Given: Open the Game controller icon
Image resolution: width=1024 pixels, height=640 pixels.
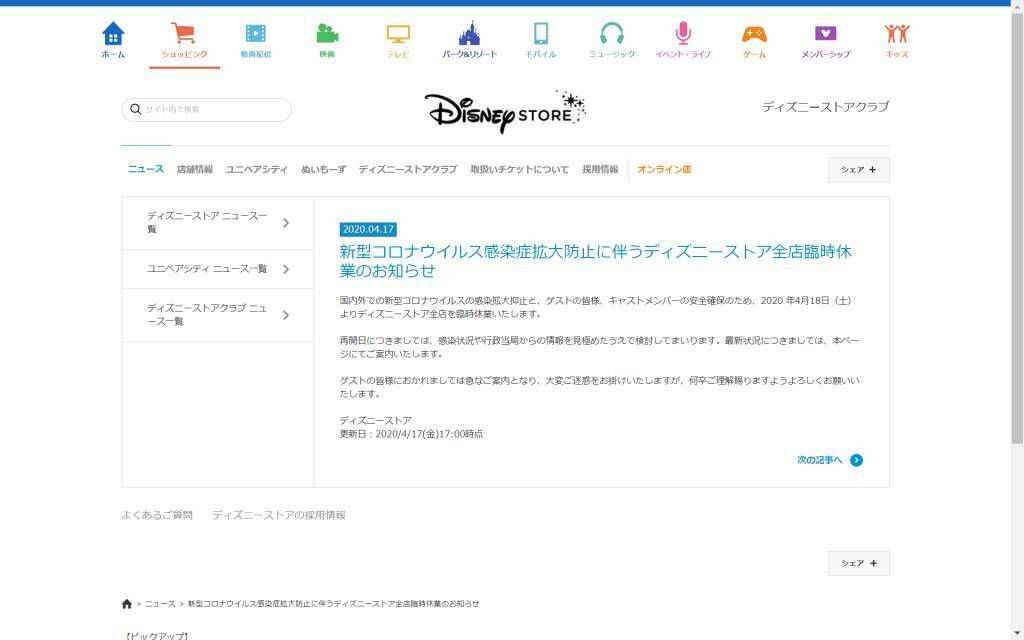Looking at the screenshot, I should click(x=754, y=35).
